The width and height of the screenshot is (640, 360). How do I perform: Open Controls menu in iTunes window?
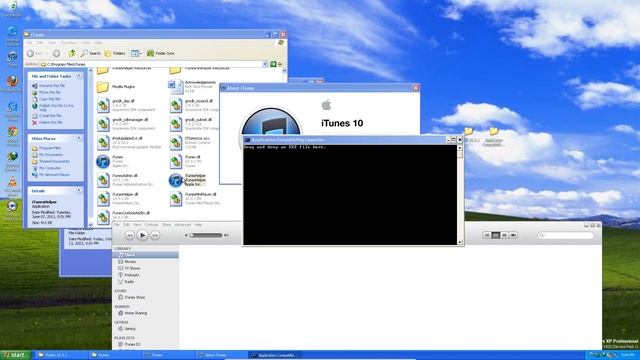151,225
